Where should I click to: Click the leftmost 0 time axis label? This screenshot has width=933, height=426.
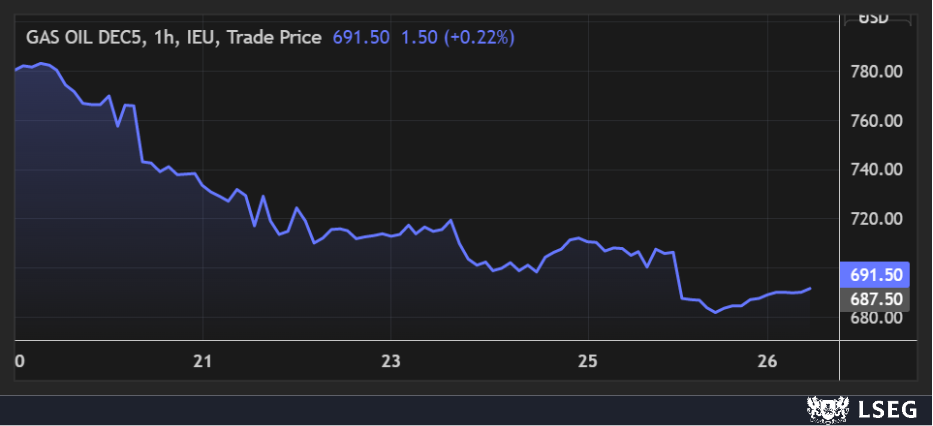pos(20,361)
